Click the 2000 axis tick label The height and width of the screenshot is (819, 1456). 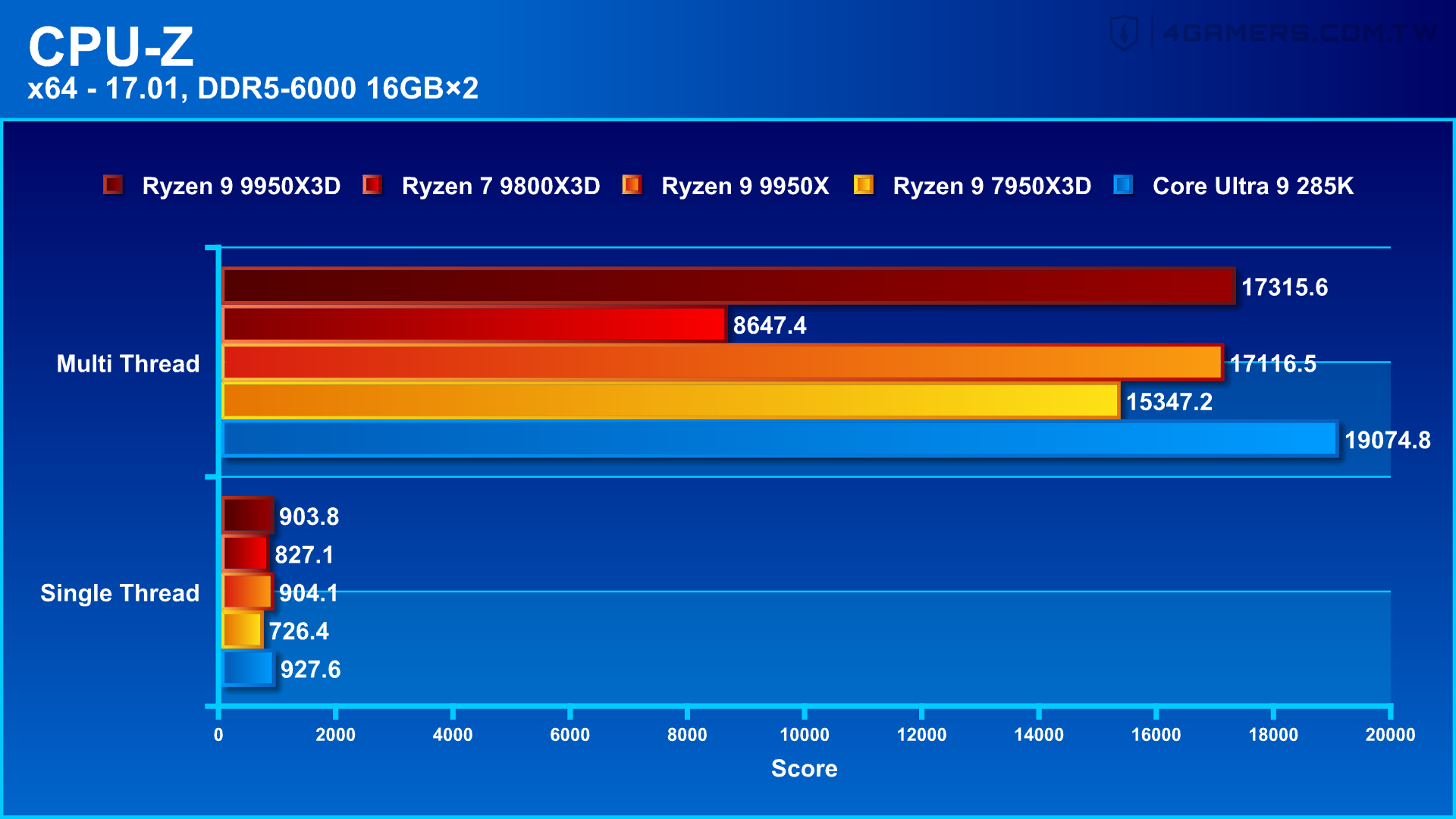click(335, 734)
